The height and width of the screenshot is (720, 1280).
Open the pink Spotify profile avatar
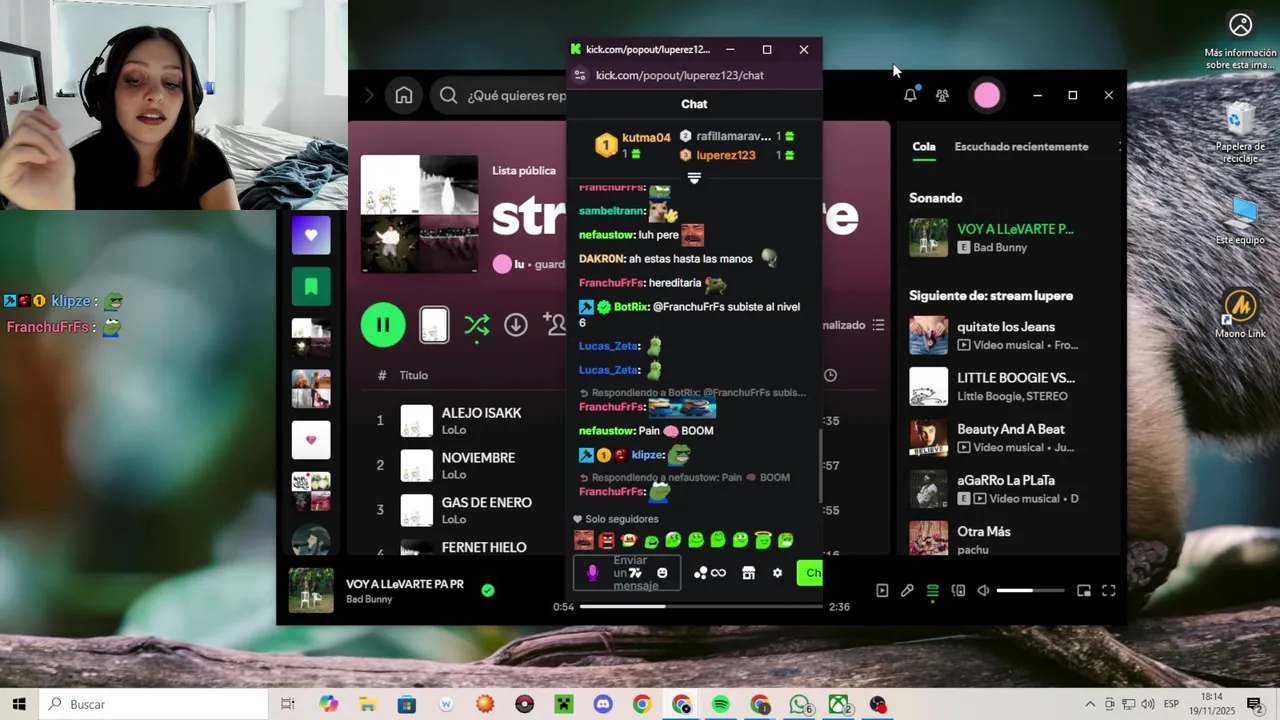pos(987,95)
